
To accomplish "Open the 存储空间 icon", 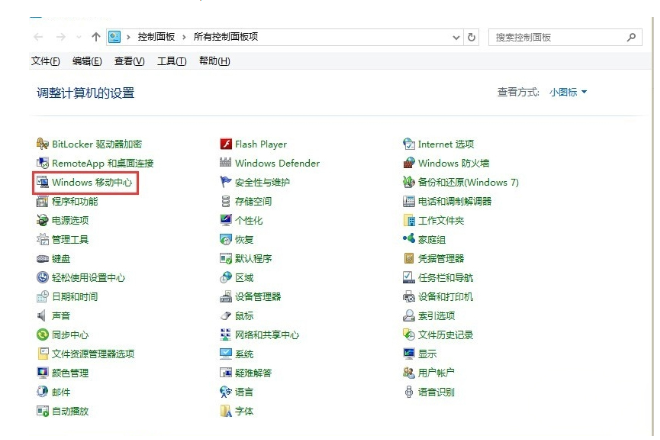I will coord(226,201).
